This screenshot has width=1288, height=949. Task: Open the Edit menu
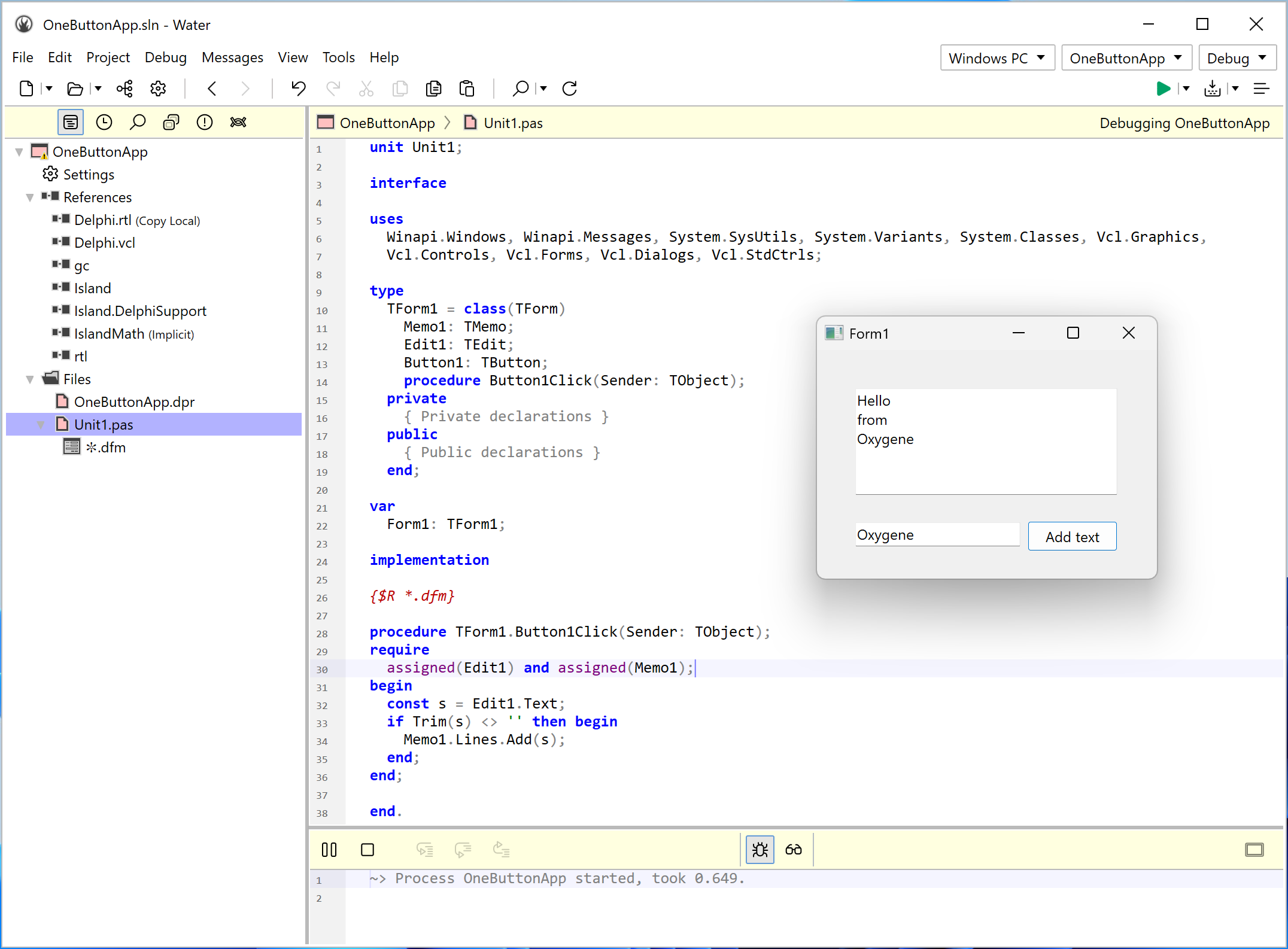point(60,57)
